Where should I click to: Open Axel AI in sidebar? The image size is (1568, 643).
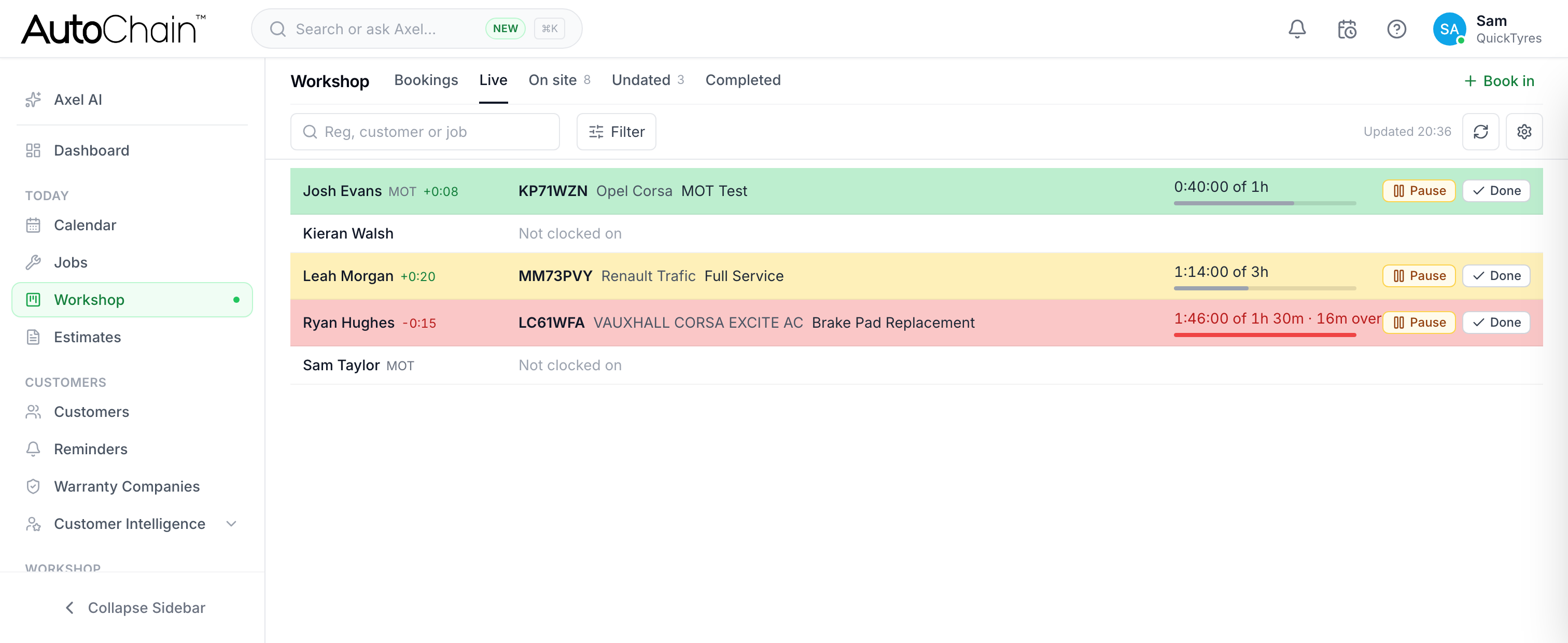[x=132, y=100]
